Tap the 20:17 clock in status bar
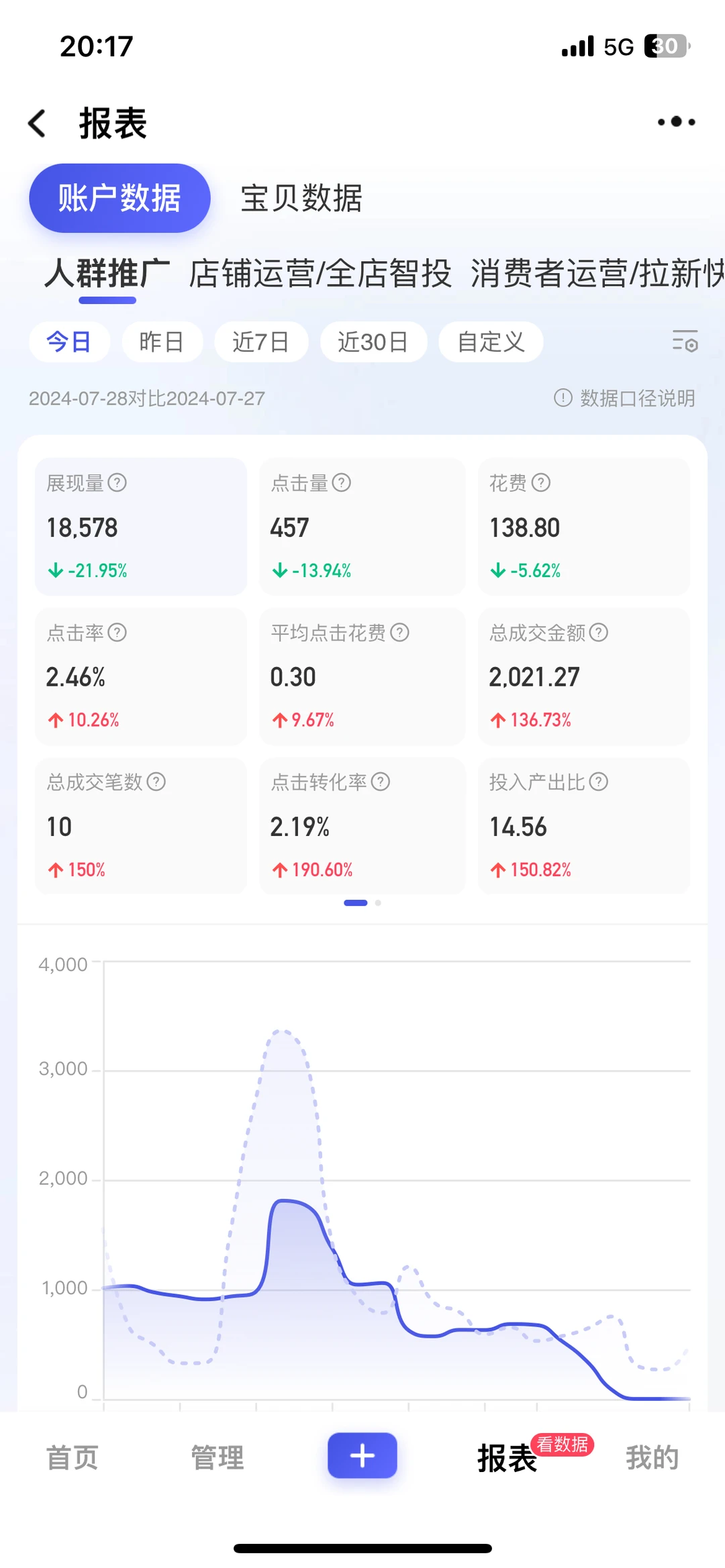 click(97, 46)
